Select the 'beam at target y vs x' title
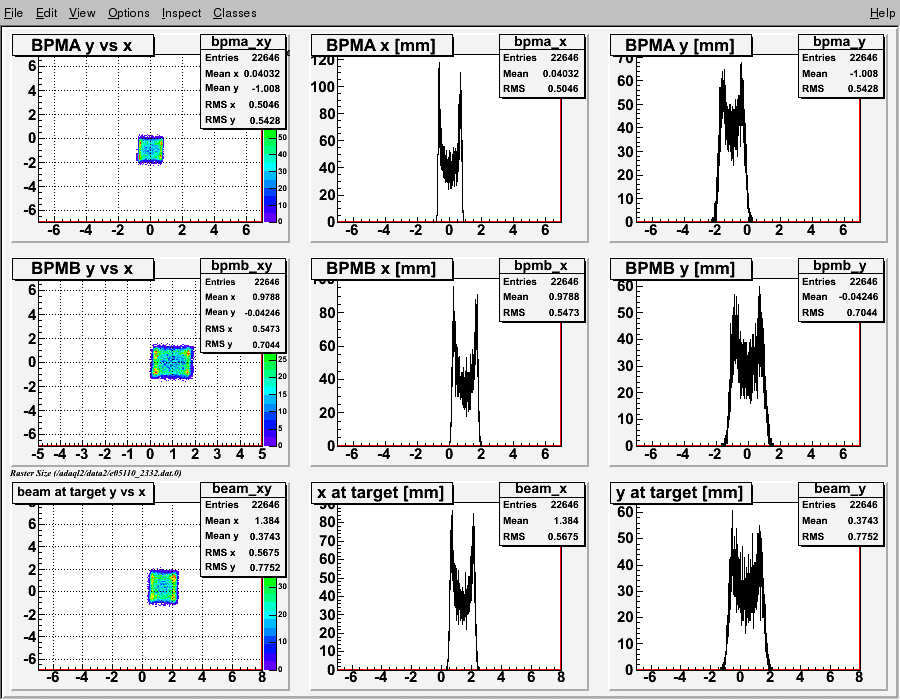 [83, 492]
